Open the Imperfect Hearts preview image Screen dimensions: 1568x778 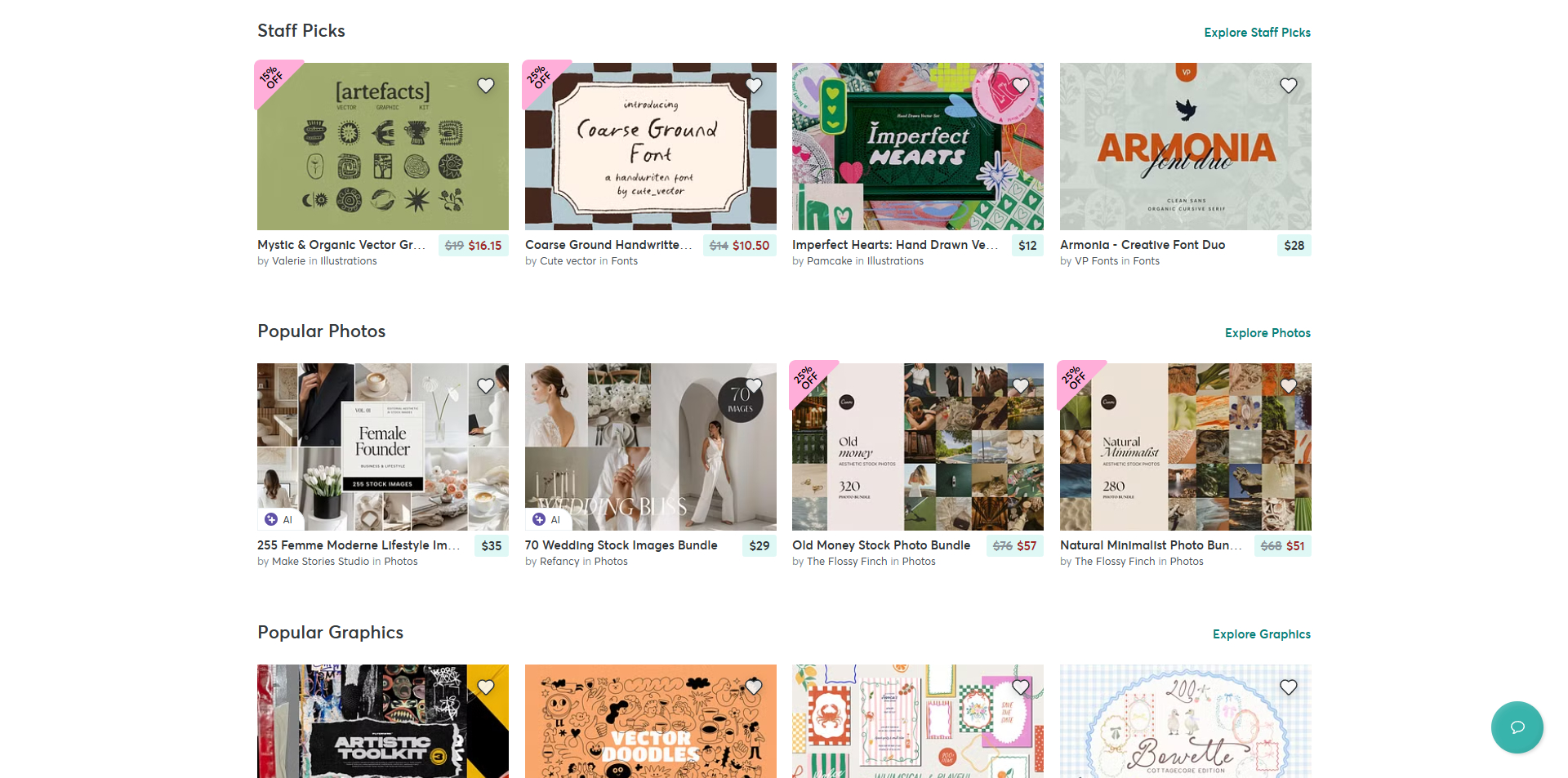tap(918, 147)
